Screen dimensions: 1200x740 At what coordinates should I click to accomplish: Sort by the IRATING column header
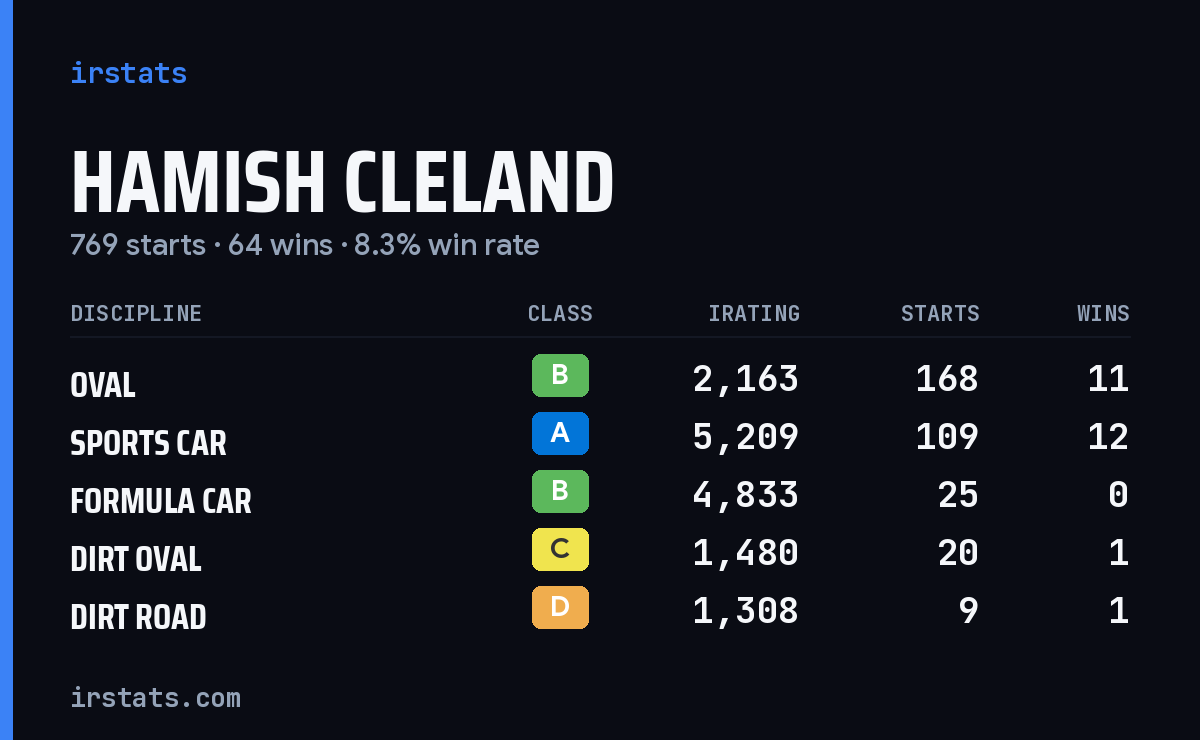coord(754,313)
